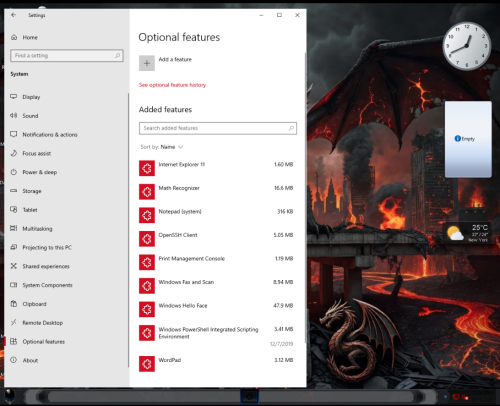This screenshot has width=500, height=406.
Task: Open the Home icon in sidebar
Action: (x=14, y=37)
